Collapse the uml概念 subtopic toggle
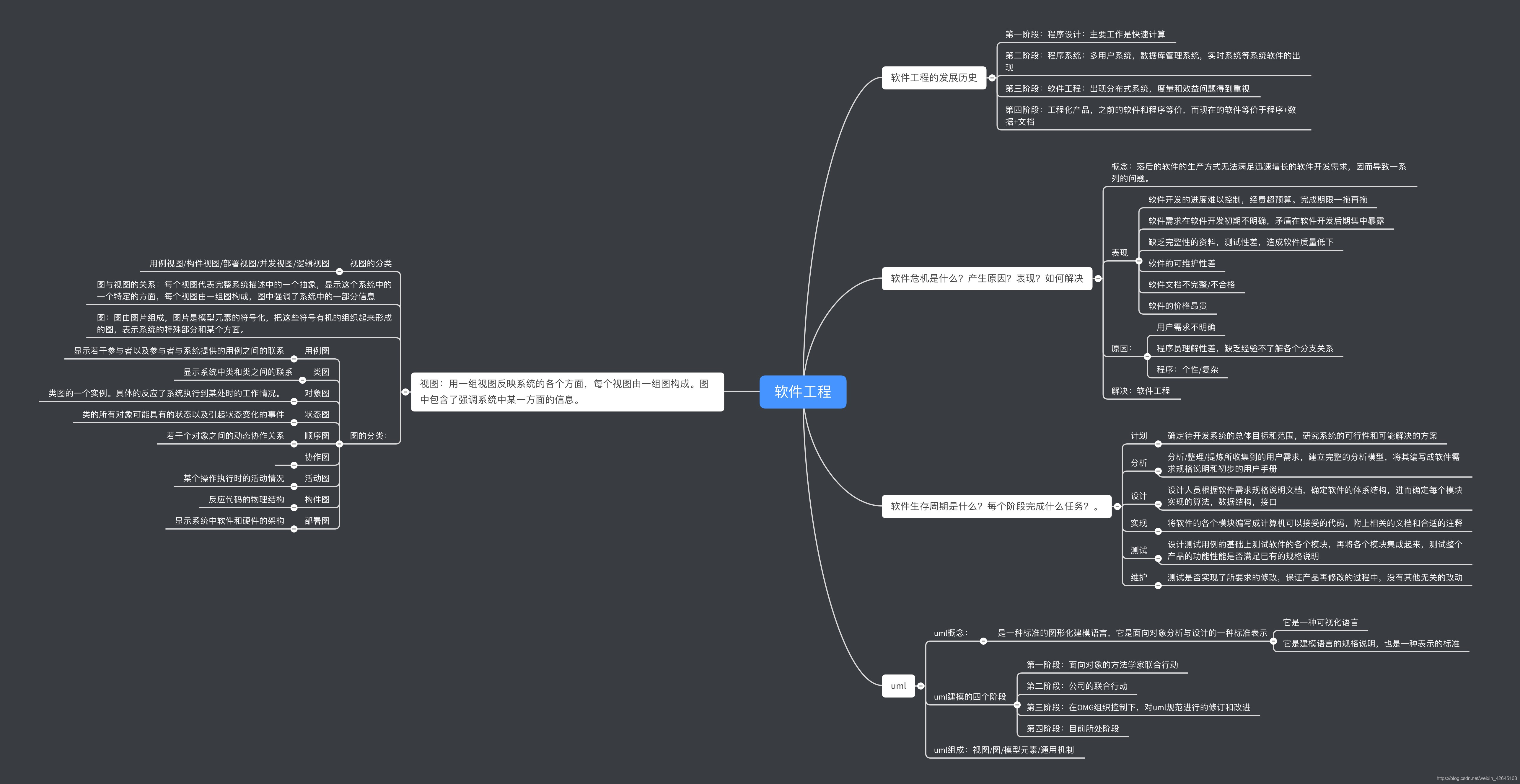 (x=983, y=641)
